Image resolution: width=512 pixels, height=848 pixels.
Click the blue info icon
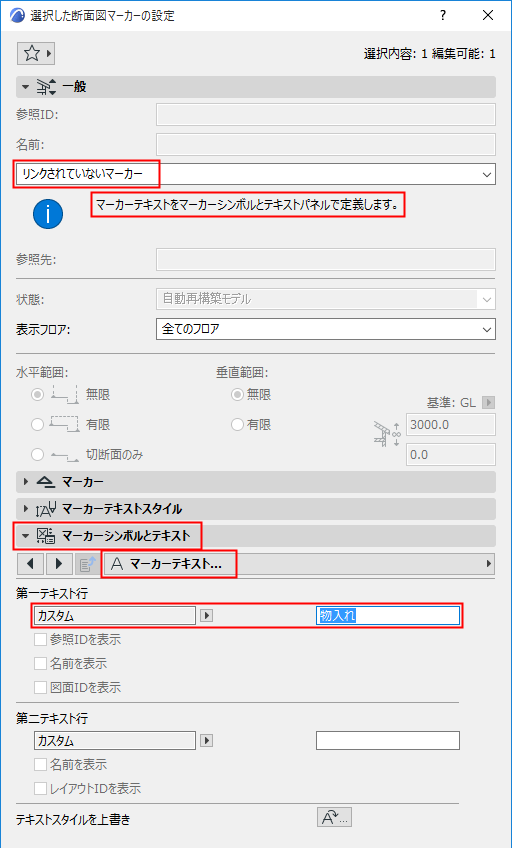tap(48, 215)
